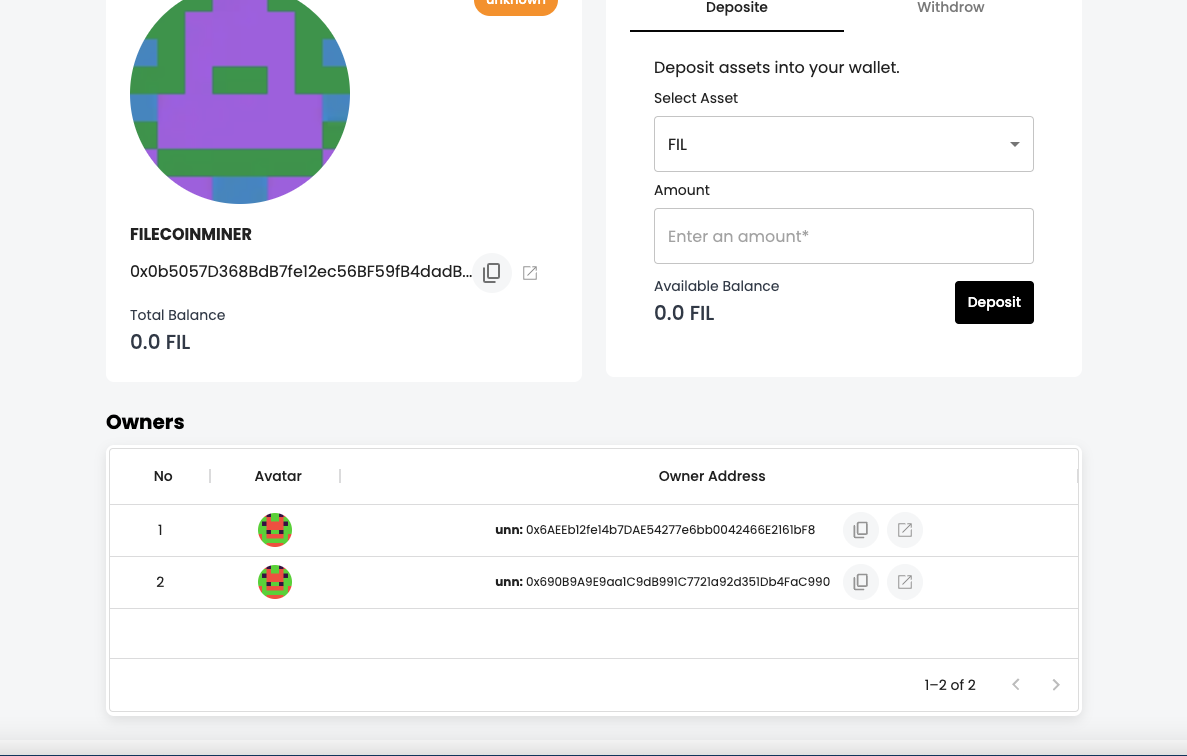Switch to the Withdrow tab
Screen dimensions: 1187x756
tap(949, 9)
